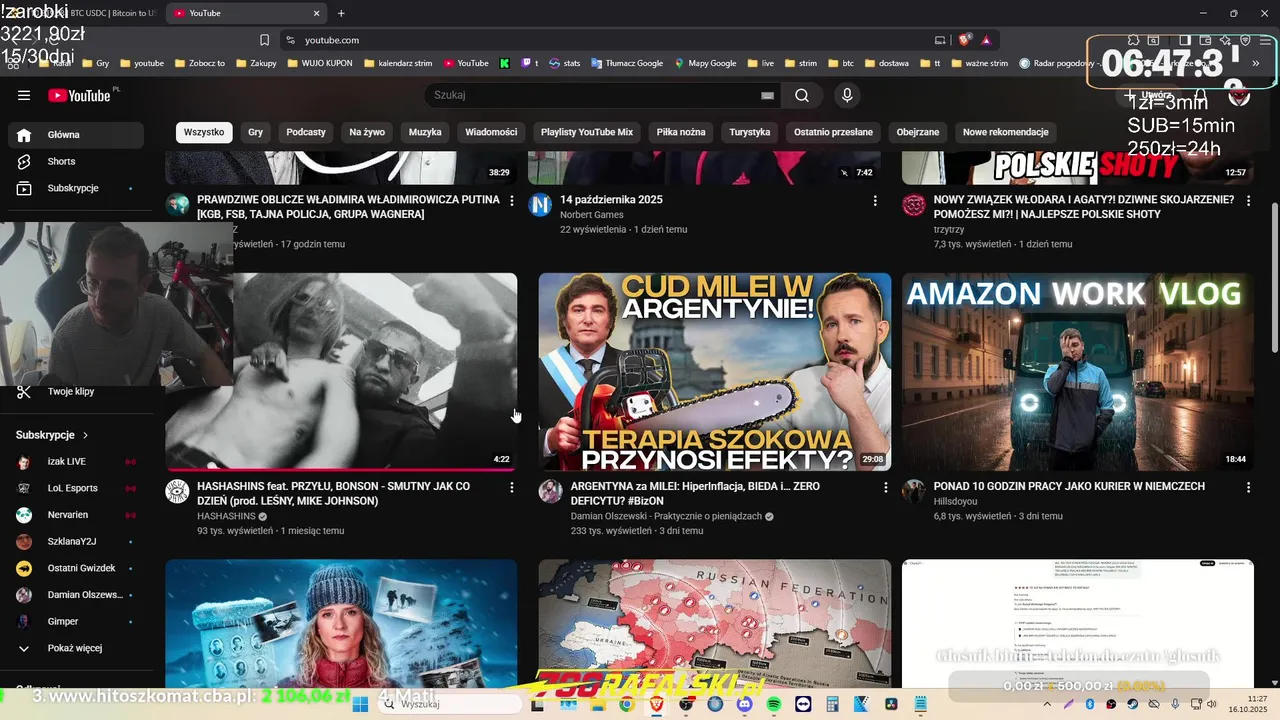The image size is (1280, 720).
Task: Select the Wszystko filter chip
Action: coord(204,132)
